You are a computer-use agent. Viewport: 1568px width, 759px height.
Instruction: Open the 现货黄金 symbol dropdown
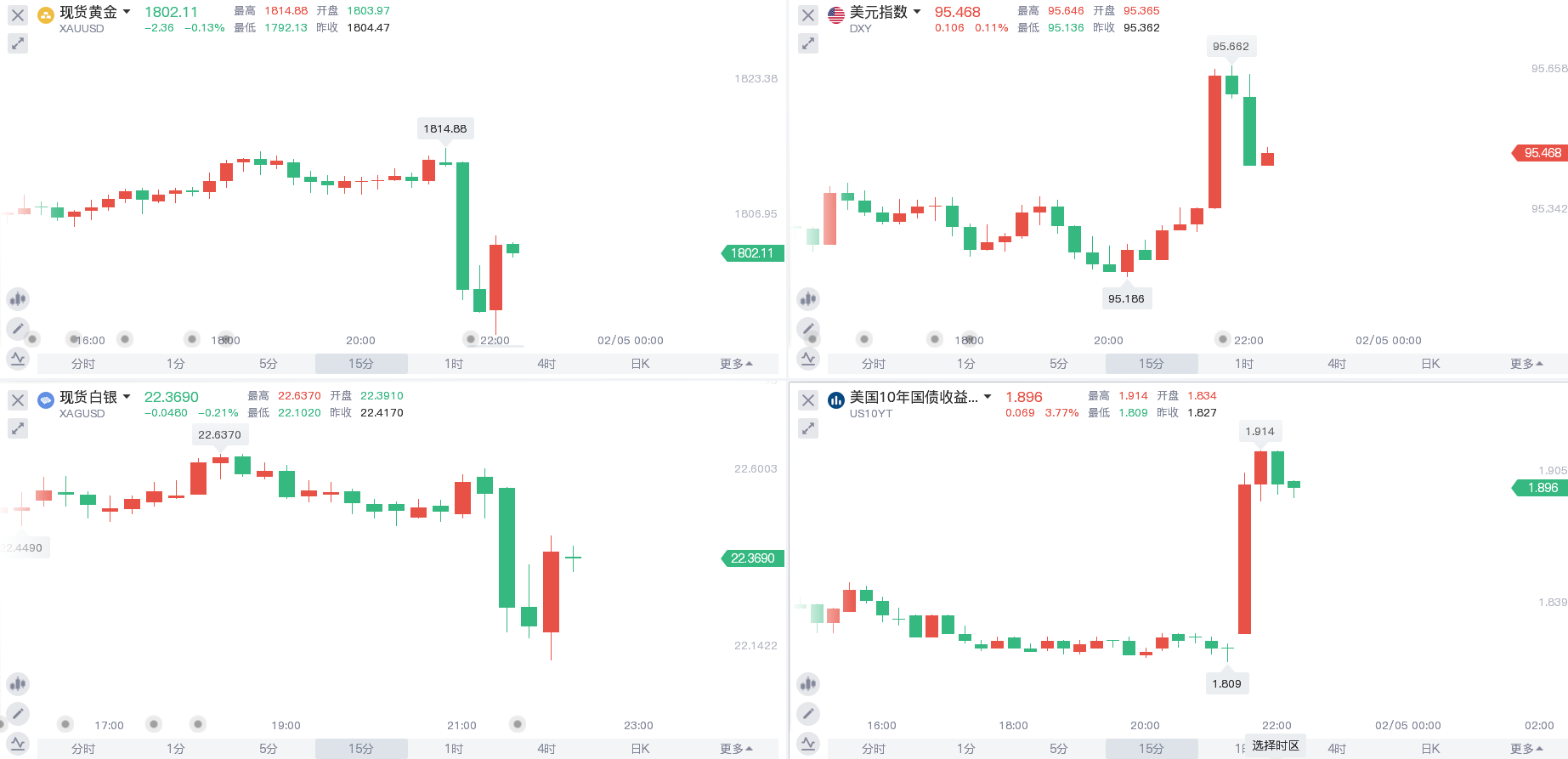pos(127,12)
